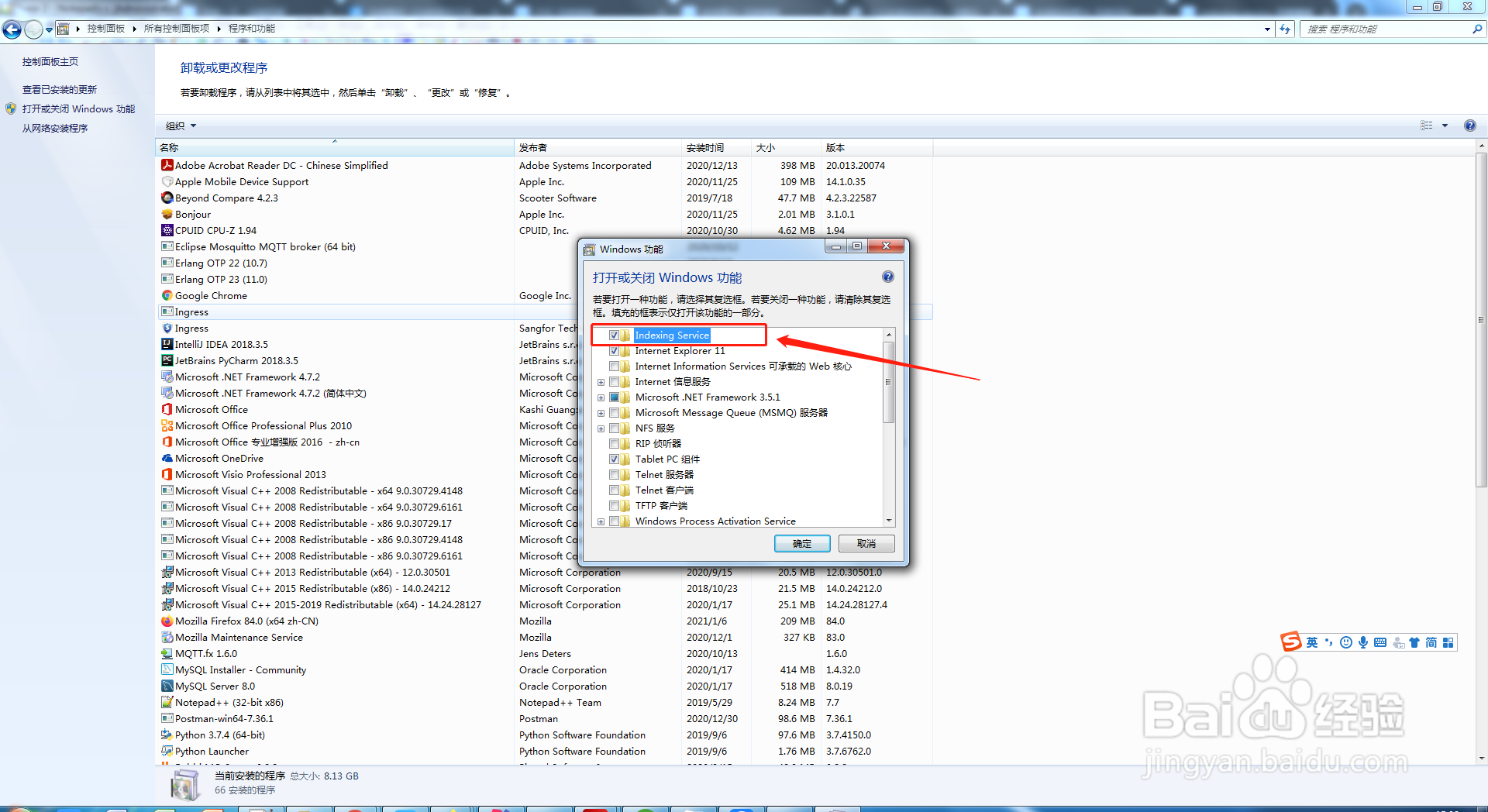Click 控制面板 breadcrumb in address bar

(105, 29)
